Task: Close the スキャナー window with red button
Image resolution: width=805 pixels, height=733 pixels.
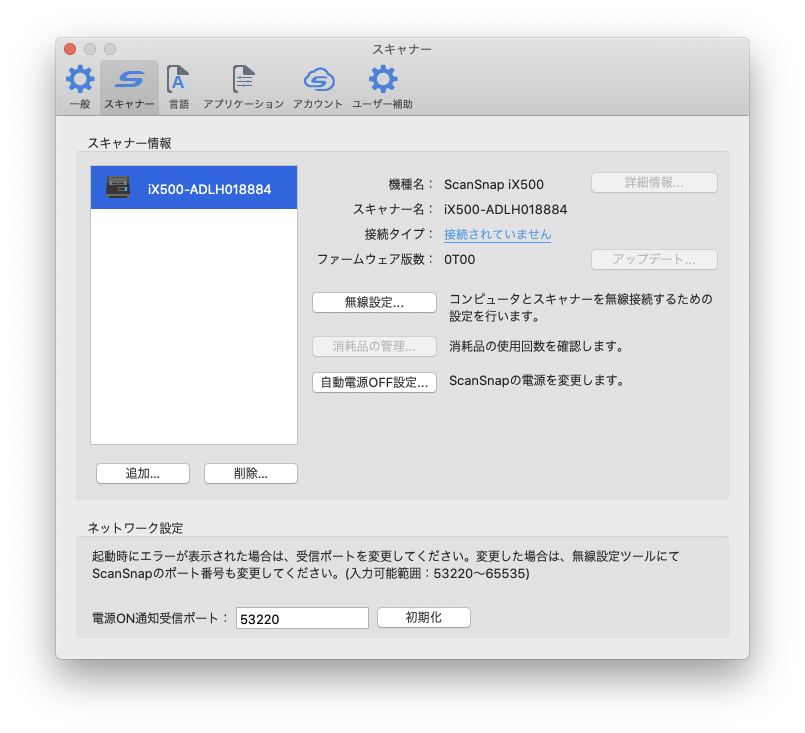Action: pyautogui.click(x=70, y=49)
